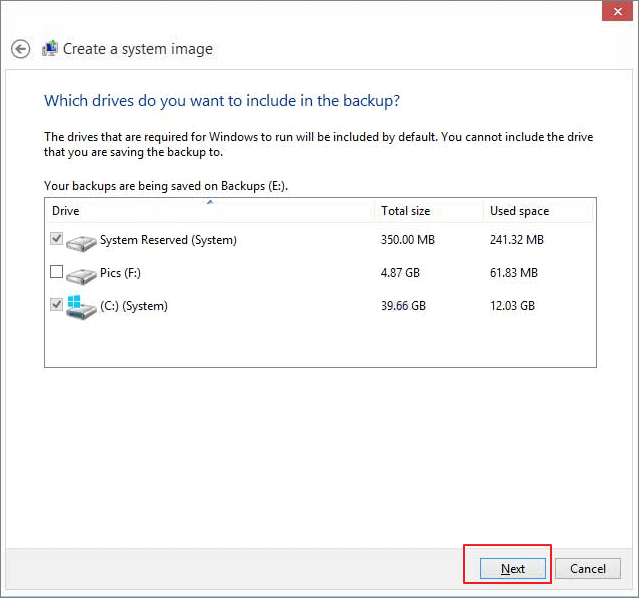639x598 pixels.
Task: Toggle the (C:) (System) checkbox
Action: tap(56, 305)
